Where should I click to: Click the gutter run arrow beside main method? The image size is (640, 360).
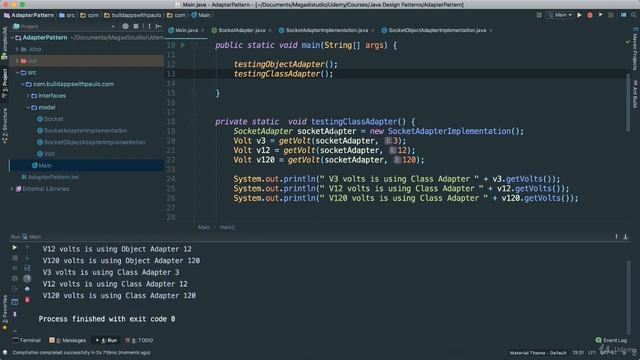tap(183, 45)
